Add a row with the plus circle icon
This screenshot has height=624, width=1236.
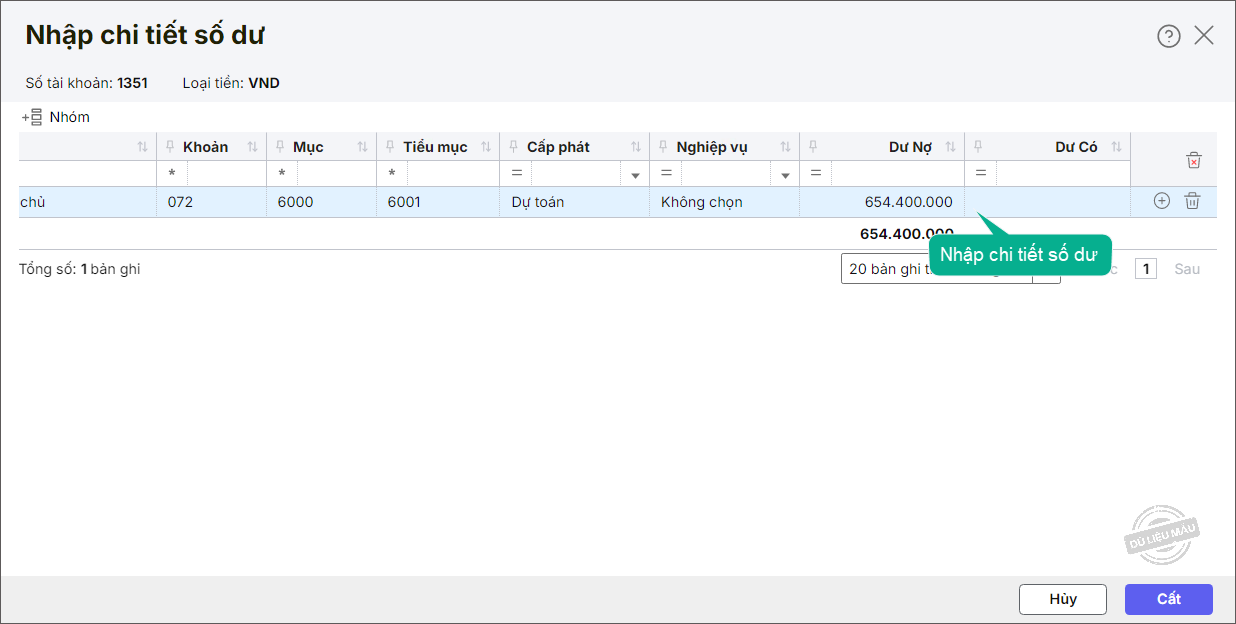click(1162, 201)
